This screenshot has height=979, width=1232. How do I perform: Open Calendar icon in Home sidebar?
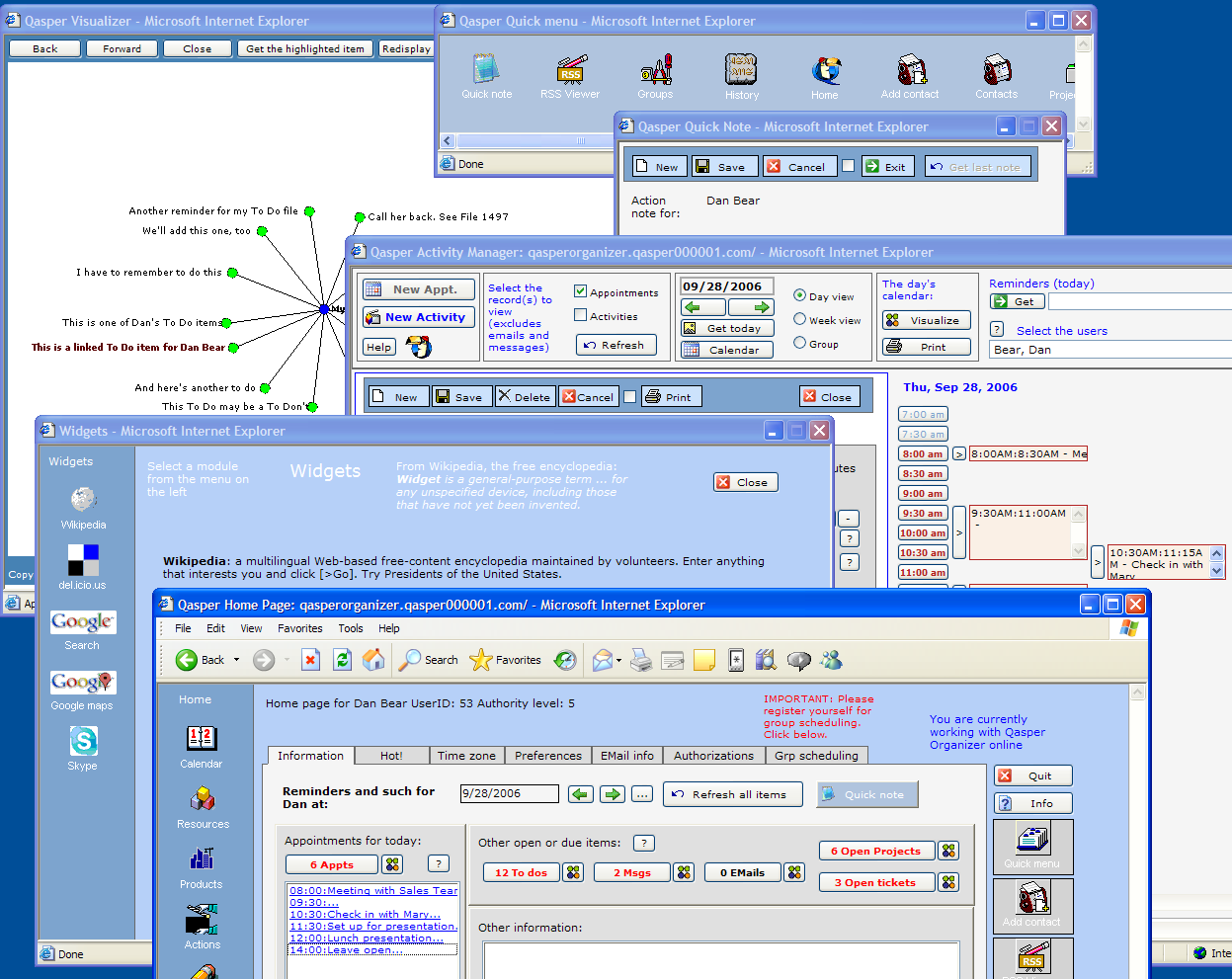point(202,738)
